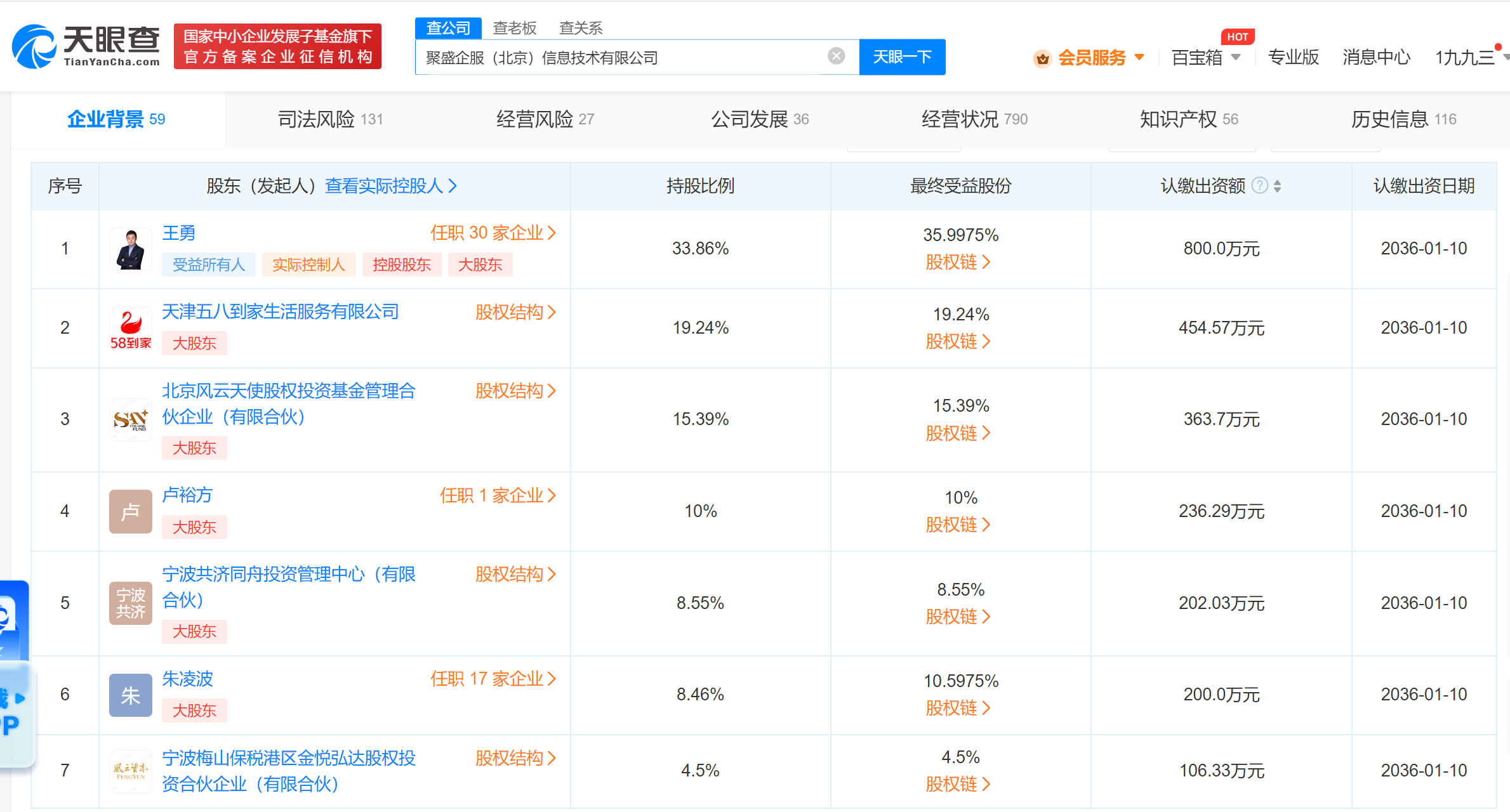Screen dimensions: 1510x812
Task: Open 股权链 for the 19.24% row
Action: point(958,341)
